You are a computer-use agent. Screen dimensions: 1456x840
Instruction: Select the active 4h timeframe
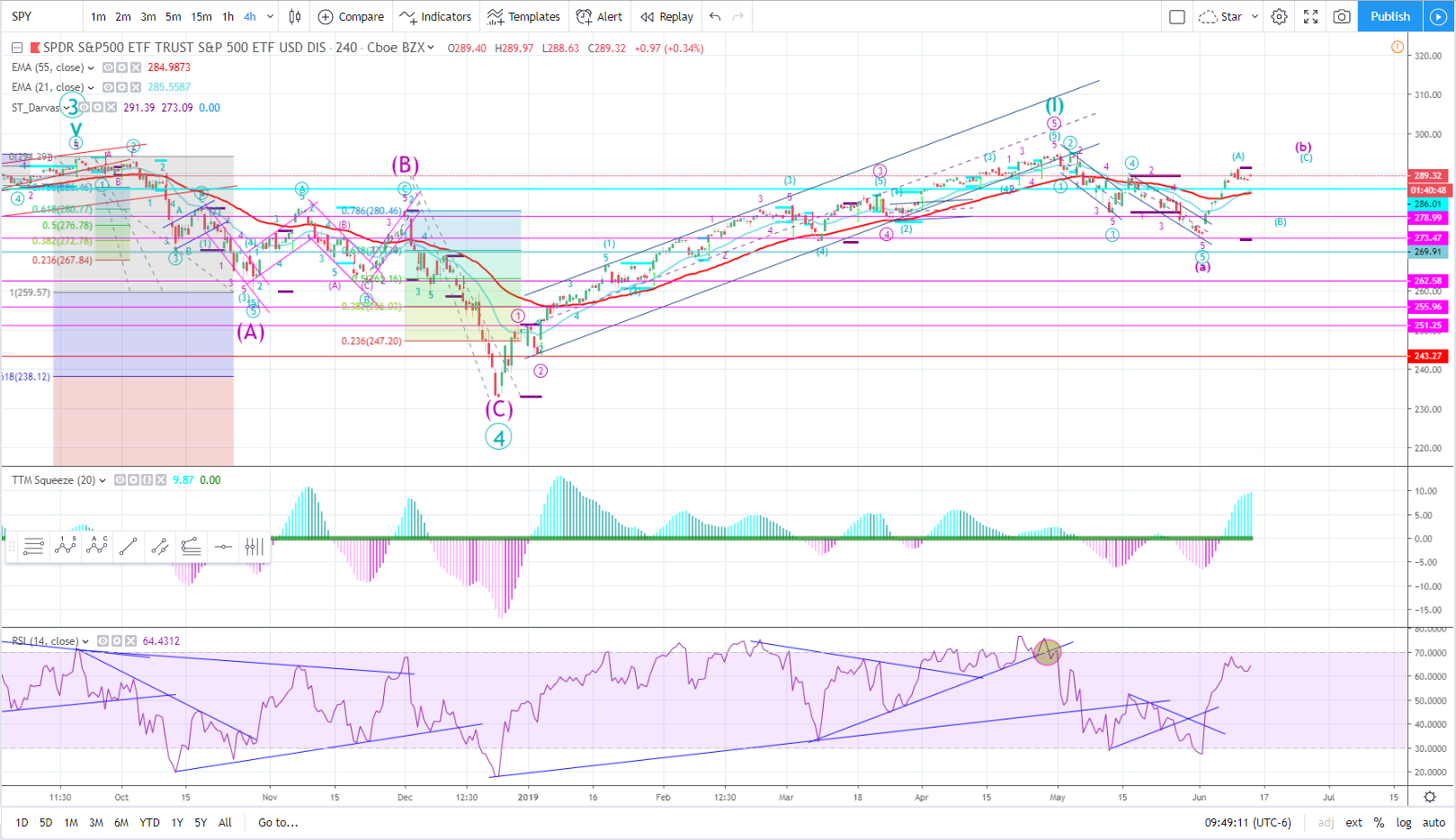(x=250, y=16)
